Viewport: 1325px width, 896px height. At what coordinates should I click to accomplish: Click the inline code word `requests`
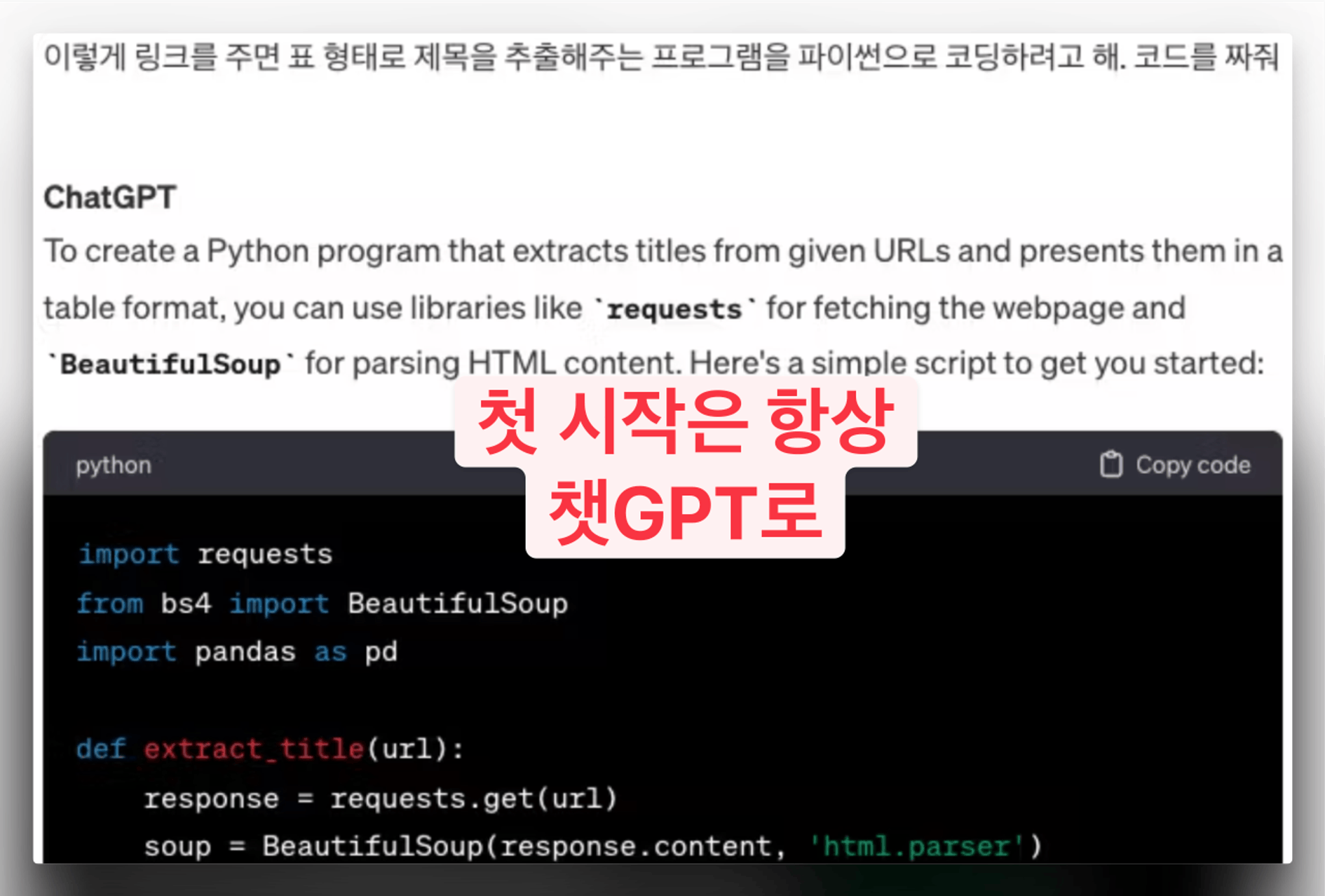pyautogui.click(x=674, y=309)
